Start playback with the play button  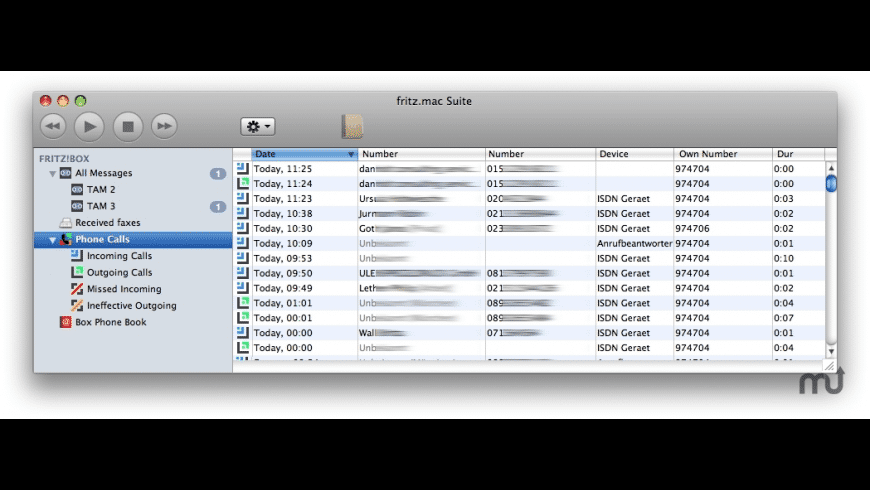pyautogui.click(x=89, y=127)
